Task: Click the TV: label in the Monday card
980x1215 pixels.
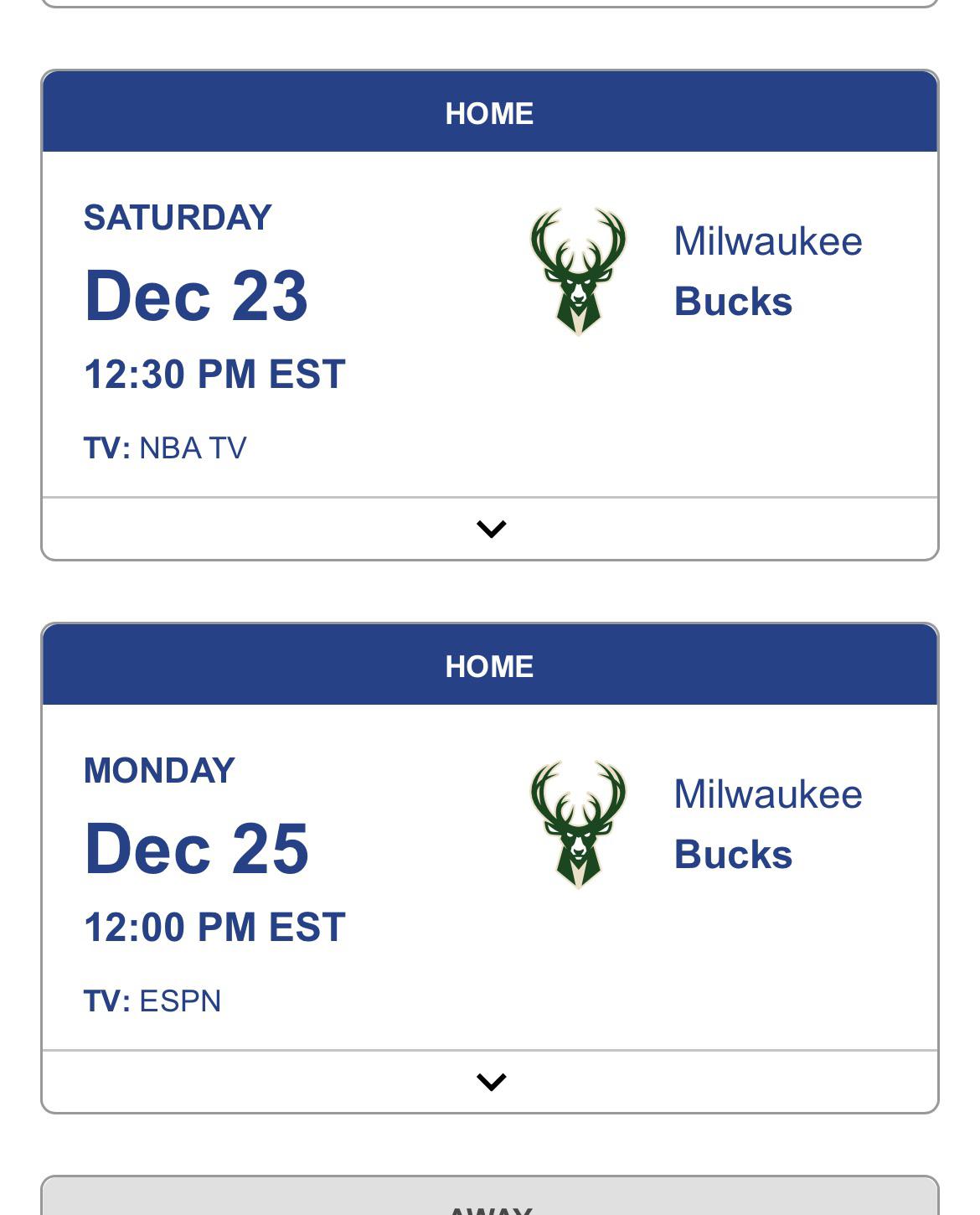Action: pos(106,1001)
